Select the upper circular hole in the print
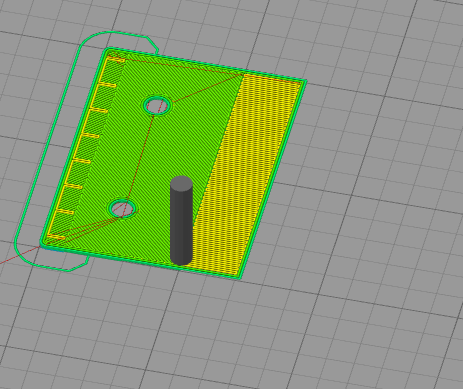The image size is (463, 389). (157, 105)
